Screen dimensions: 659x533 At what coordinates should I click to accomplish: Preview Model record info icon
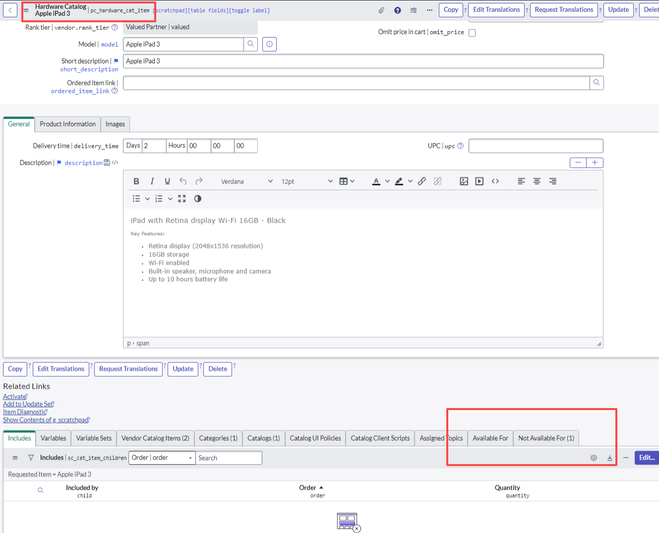coord(269,44)
